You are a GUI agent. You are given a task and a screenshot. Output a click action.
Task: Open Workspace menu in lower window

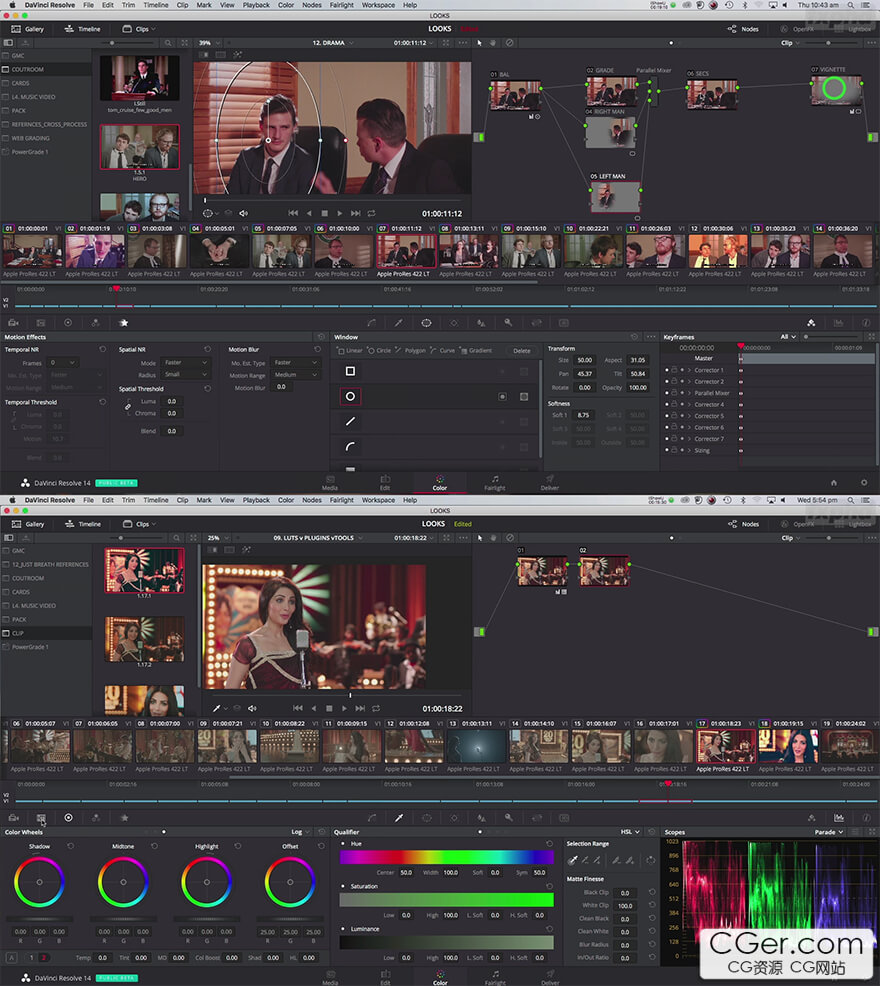[378, 500]
